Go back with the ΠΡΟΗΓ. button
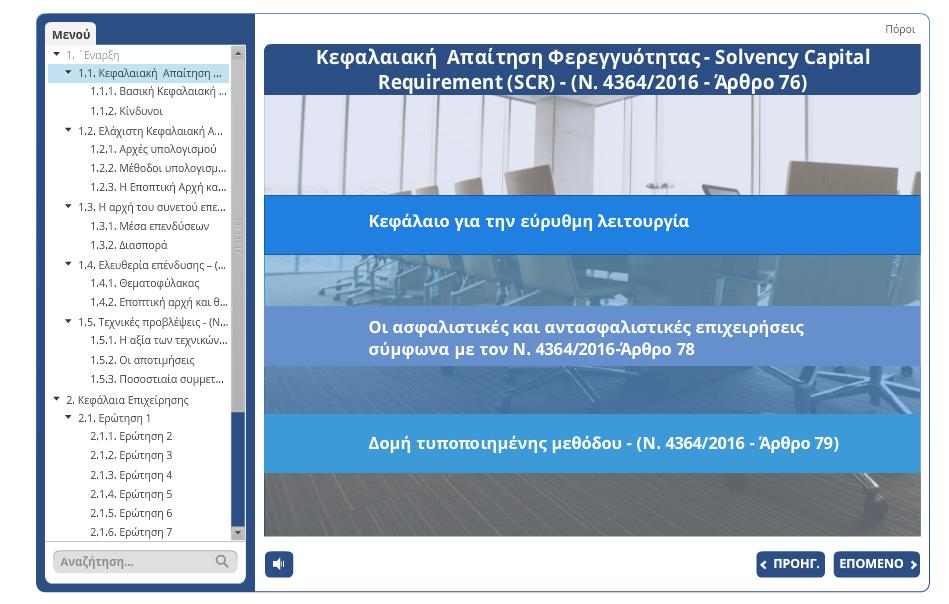The height and width of the screenshot is (604, 949). pyautogui.click(x=790, y=564)
